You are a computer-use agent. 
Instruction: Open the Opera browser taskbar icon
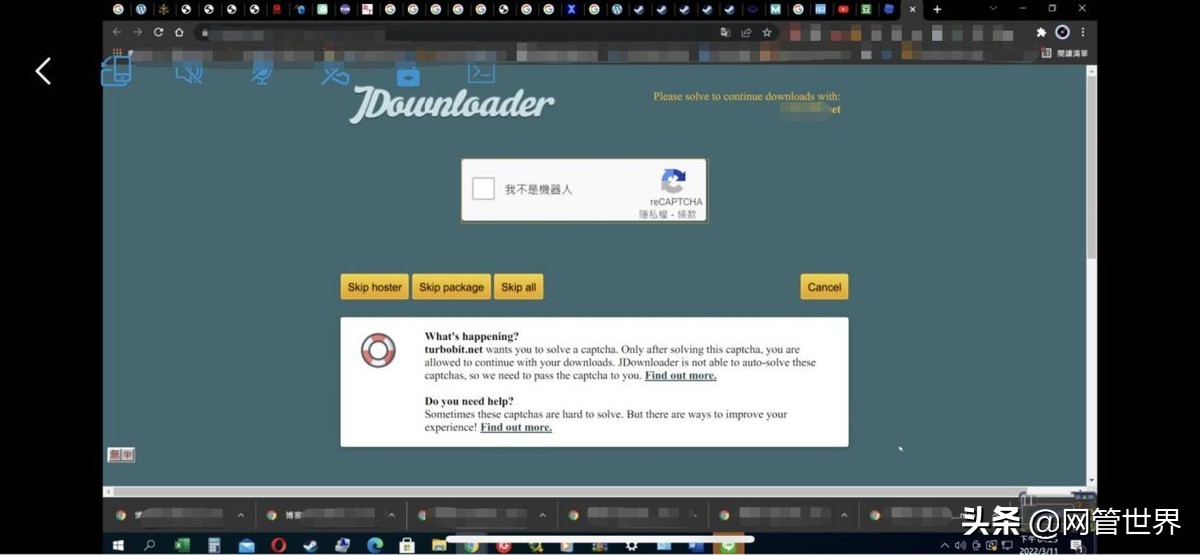(x=278, y=545)
